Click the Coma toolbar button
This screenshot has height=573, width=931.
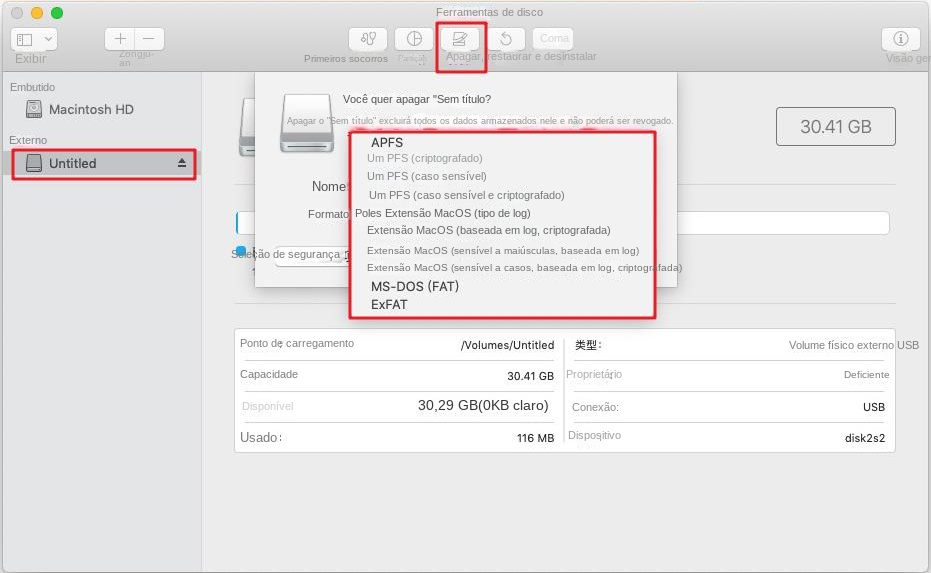click(553, 39)
